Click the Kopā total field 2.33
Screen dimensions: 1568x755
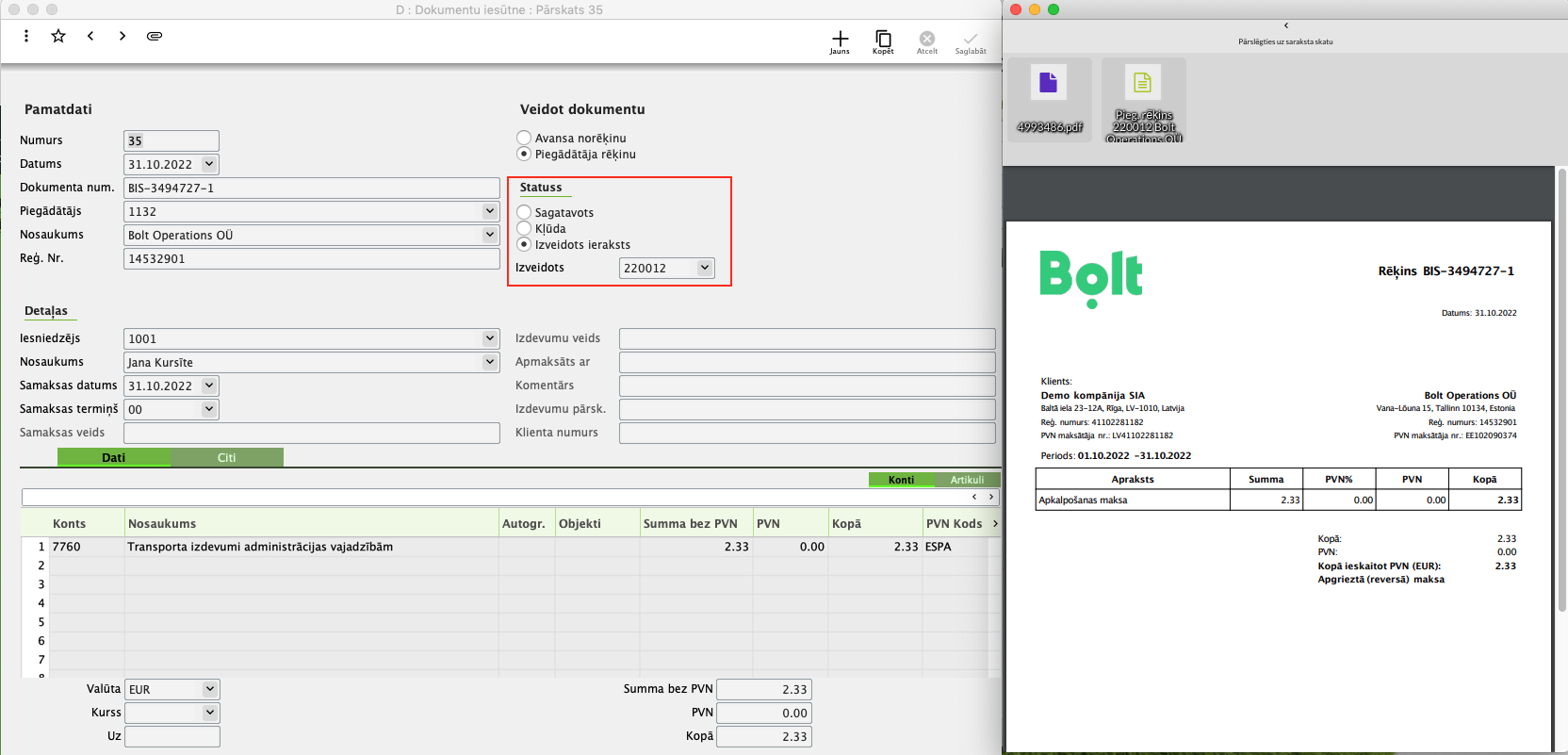pos(764,736)
